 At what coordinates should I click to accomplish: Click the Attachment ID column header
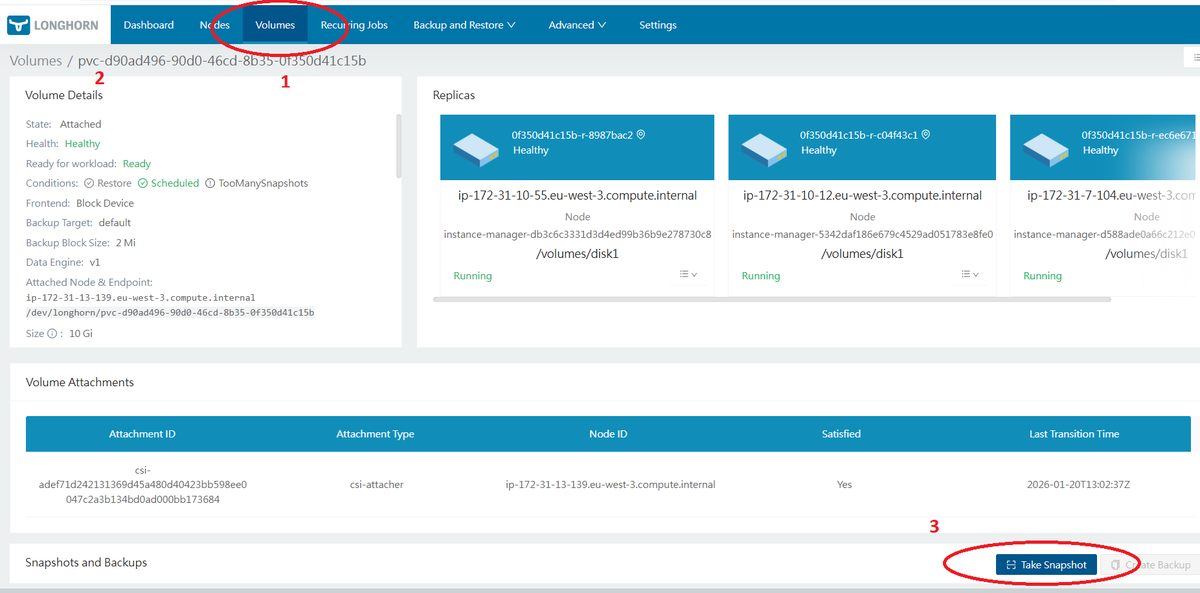pos(142,434)
